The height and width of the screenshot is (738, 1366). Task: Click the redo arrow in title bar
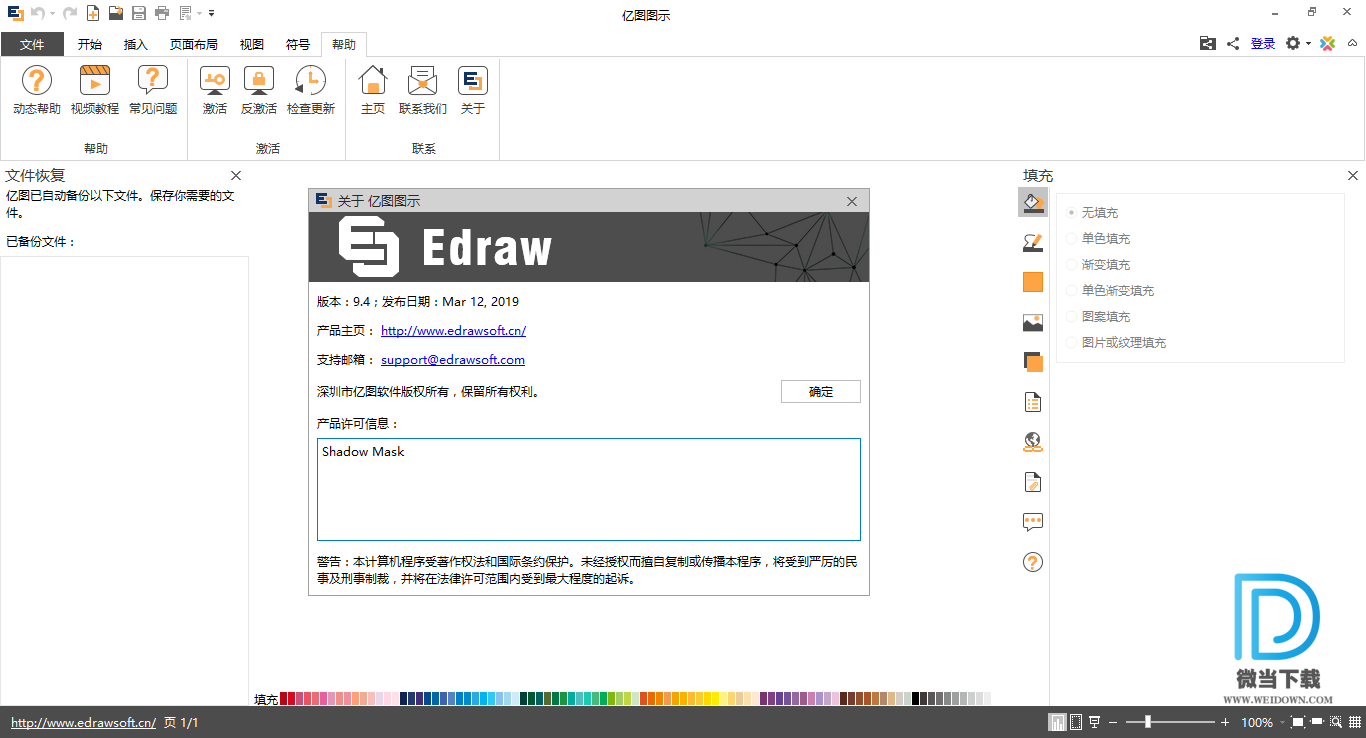coord(69,13)
